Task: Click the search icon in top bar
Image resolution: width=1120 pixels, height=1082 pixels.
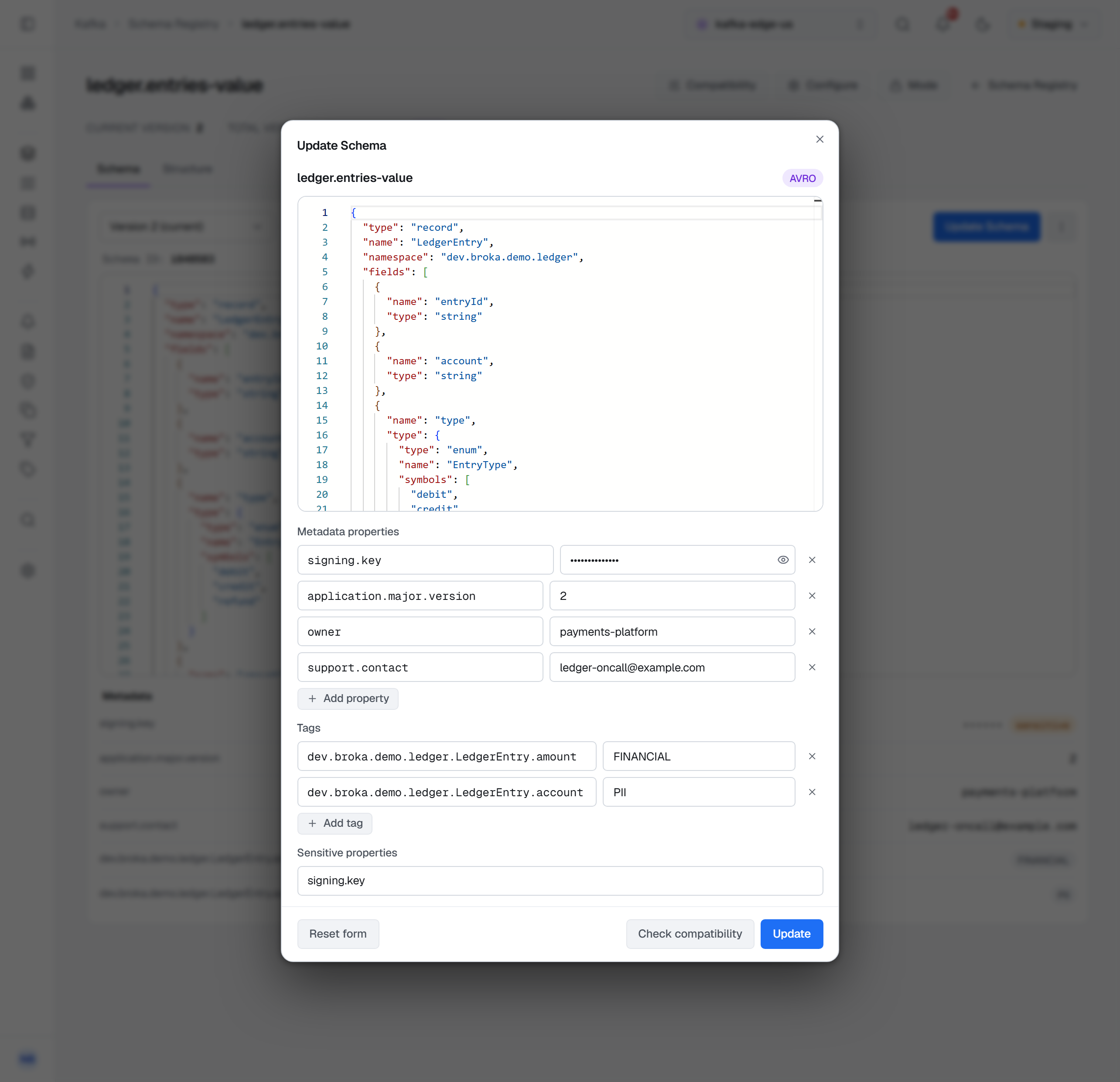Action: coord(902,24)
